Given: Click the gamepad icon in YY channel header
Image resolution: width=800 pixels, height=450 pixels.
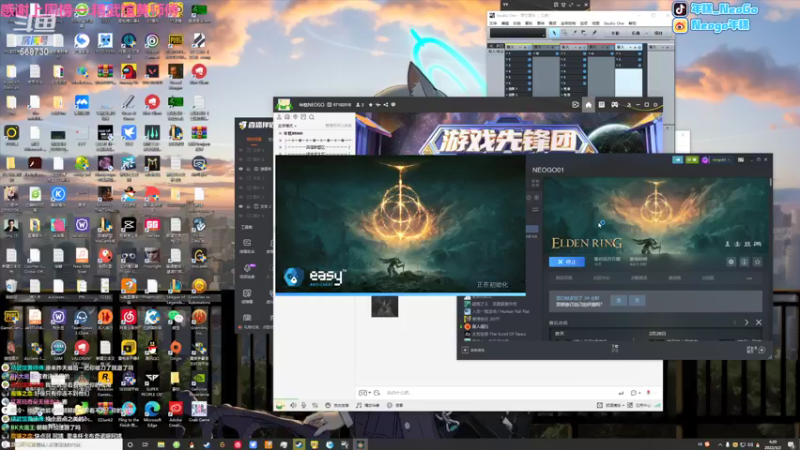Looking at the screenshot, I should pyautogui.click(x=615, y=105).
